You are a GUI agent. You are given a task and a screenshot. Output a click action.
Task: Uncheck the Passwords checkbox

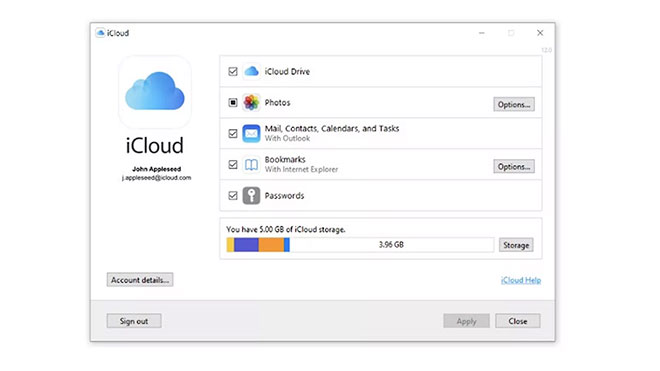(x=233, y=196)
